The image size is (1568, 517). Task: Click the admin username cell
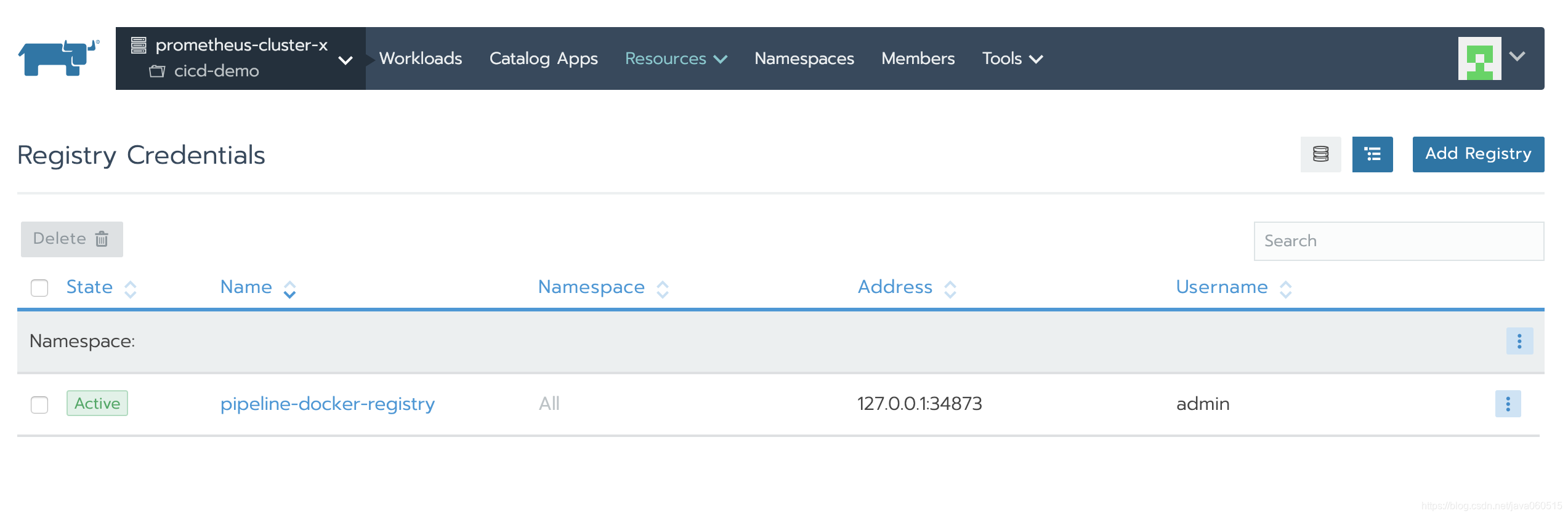[1203, 404]
